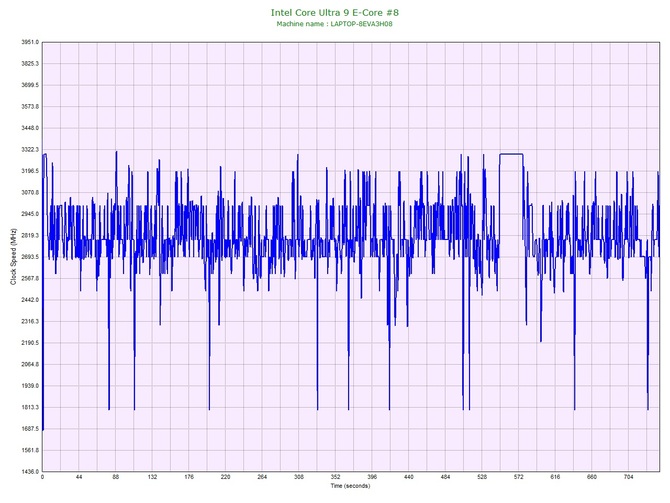
Task: Click the 0 label on the time axis
Action: (x=42, y=477)
